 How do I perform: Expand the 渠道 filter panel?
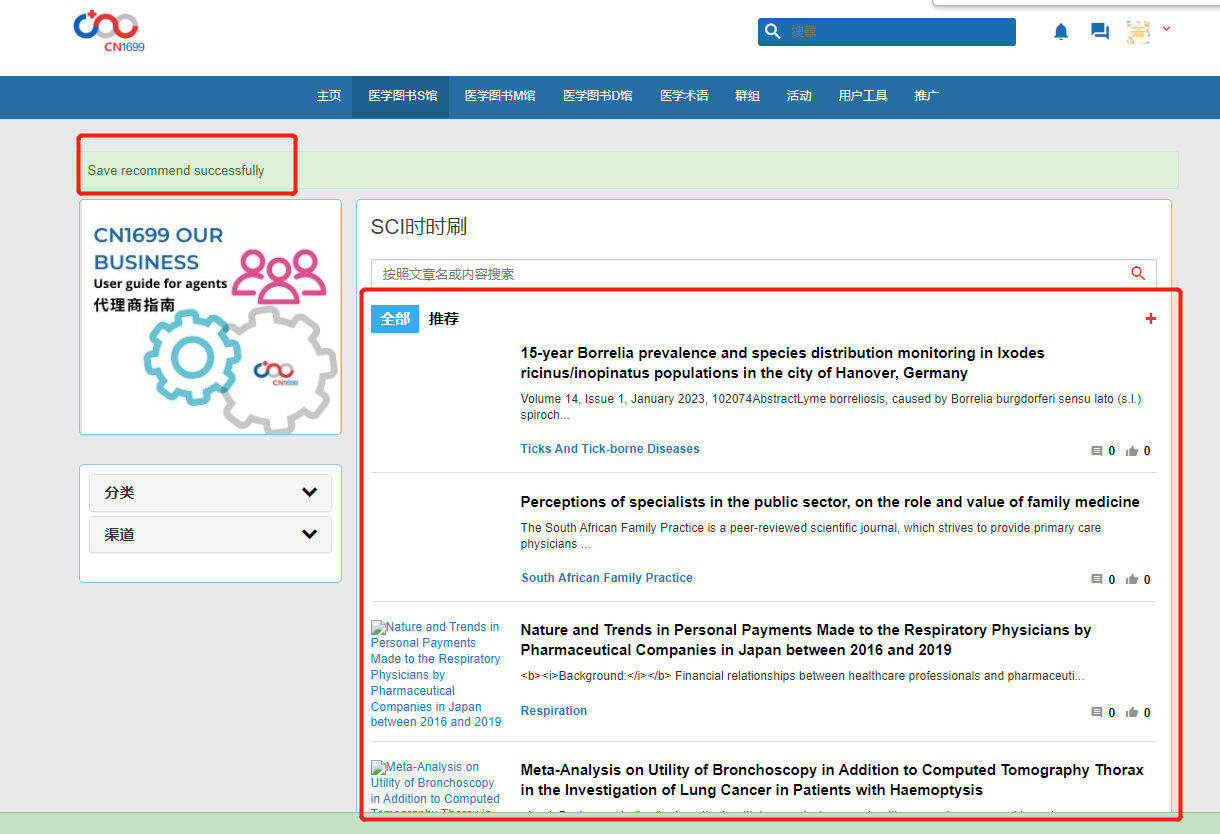pos(210,535)
